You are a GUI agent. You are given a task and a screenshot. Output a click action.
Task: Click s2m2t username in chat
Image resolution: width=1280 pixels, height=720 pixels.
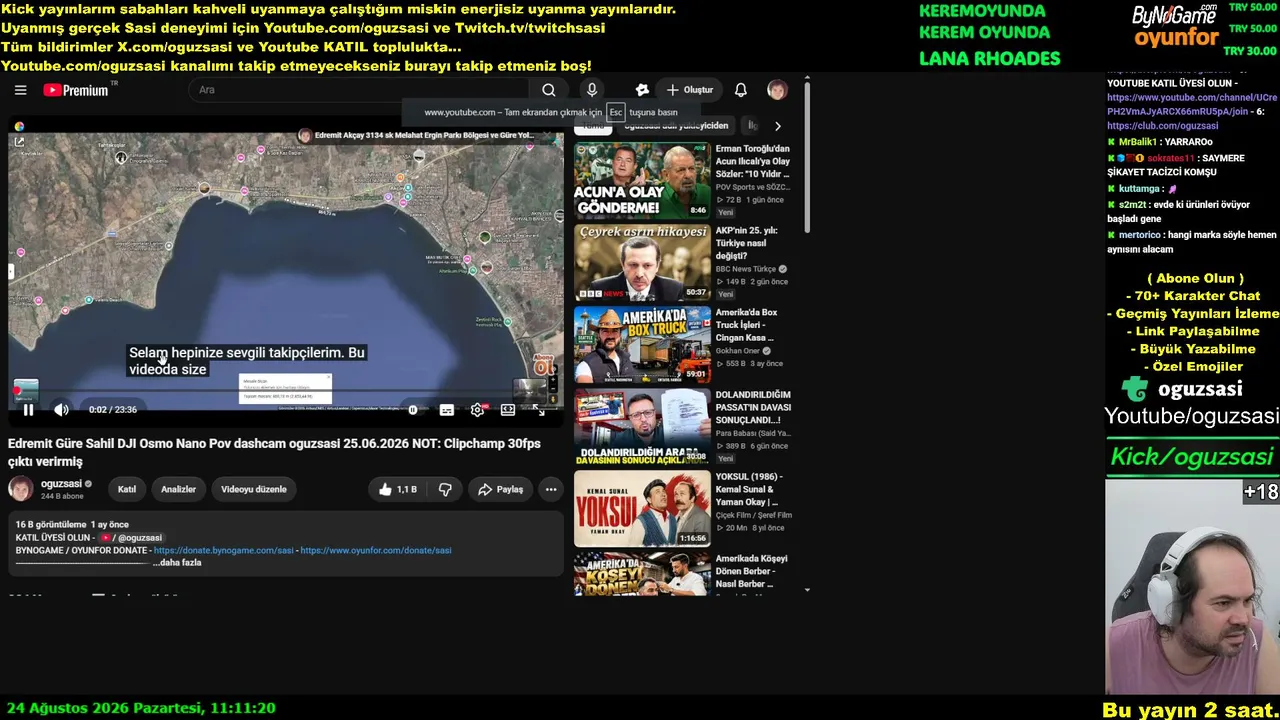(x=1134, y=204)
